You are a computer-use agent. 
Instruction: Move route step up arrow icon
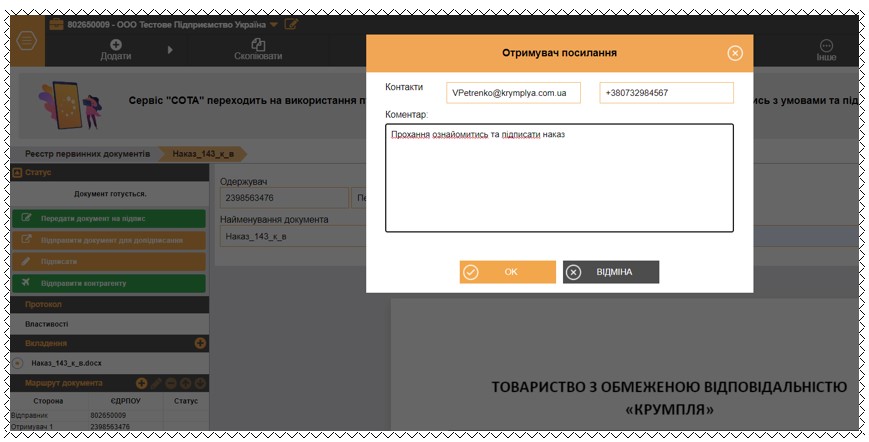[186, 383]
